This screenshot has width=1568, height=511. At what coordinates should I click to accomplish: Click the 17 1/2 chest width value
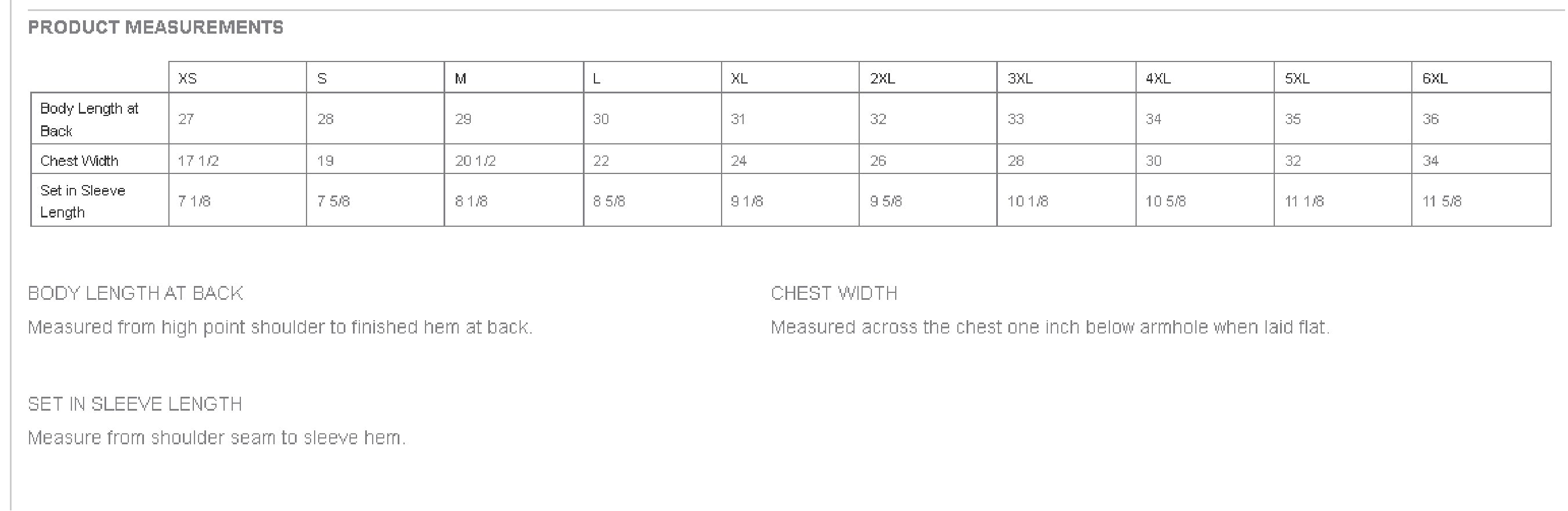[x=199, y=161]
